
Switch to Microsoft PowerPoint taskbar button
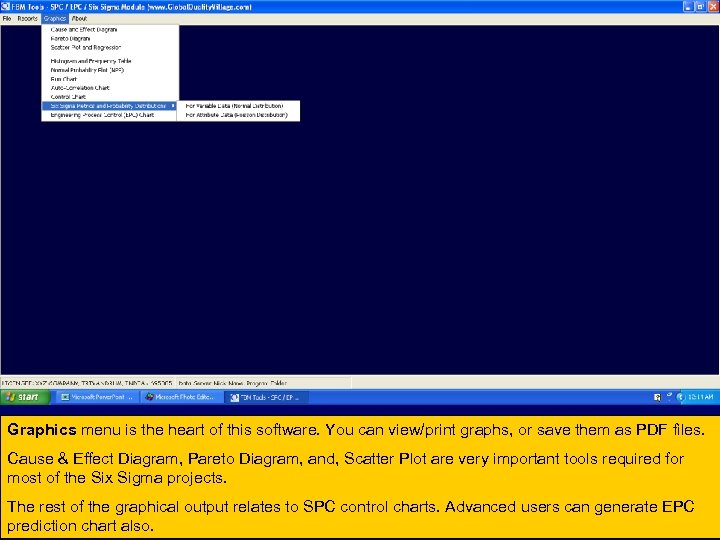pyautogui.click(x=97, y=397)
